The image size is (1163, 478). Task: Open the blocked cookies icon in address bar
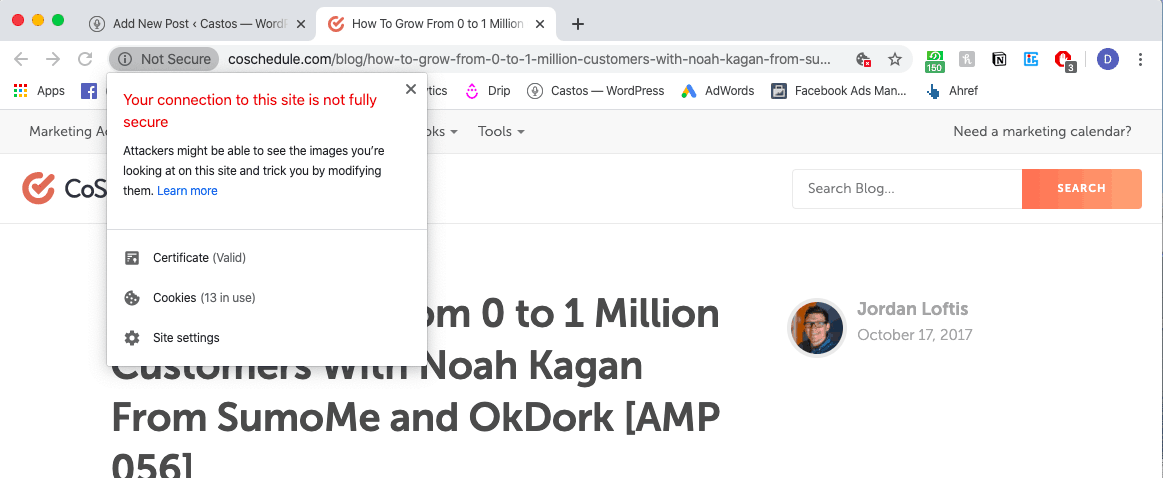(x=864, y=59)
